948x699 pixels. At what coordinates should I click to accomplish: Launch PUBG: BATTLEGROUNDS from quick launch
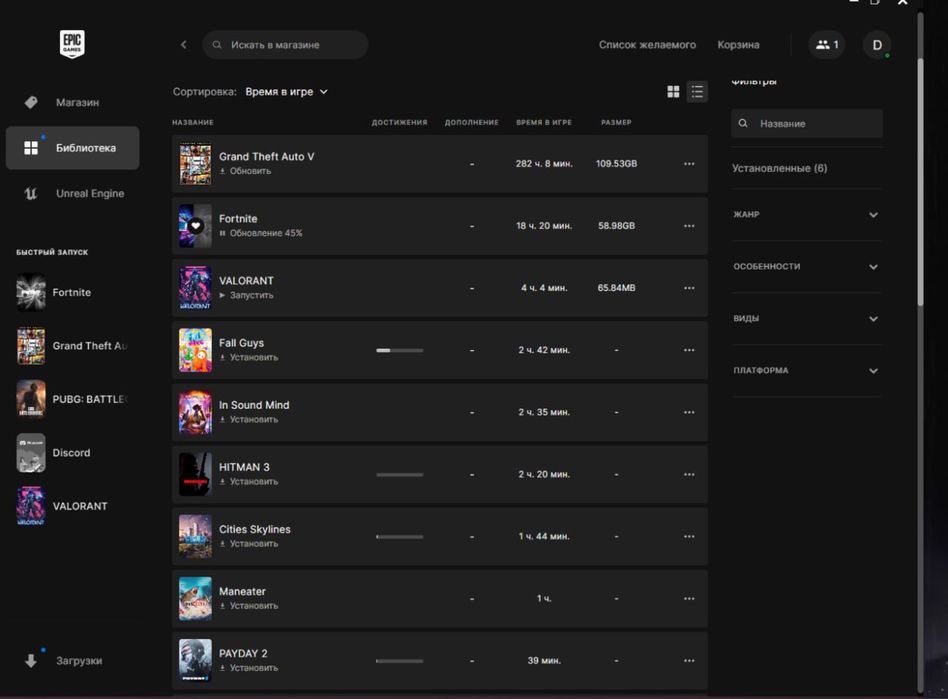coord(73,400)
